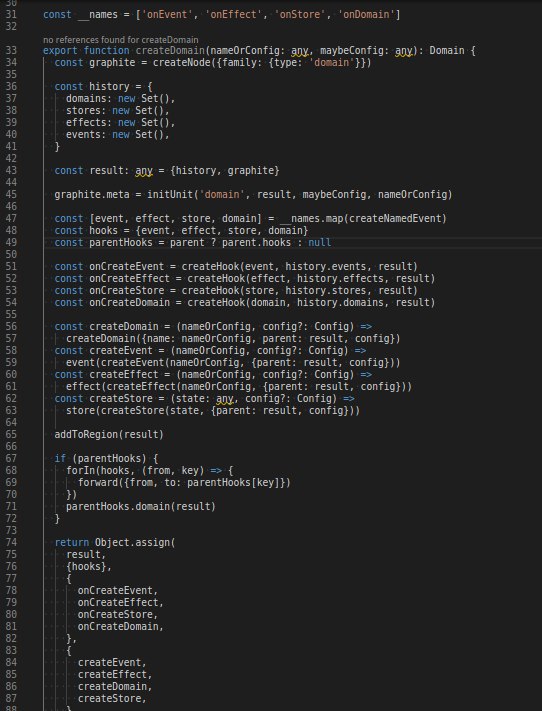The width and height of the screenshot is (542, 711).
Task: Click 'events' property on line 40
Action: [x=83, y=135]
